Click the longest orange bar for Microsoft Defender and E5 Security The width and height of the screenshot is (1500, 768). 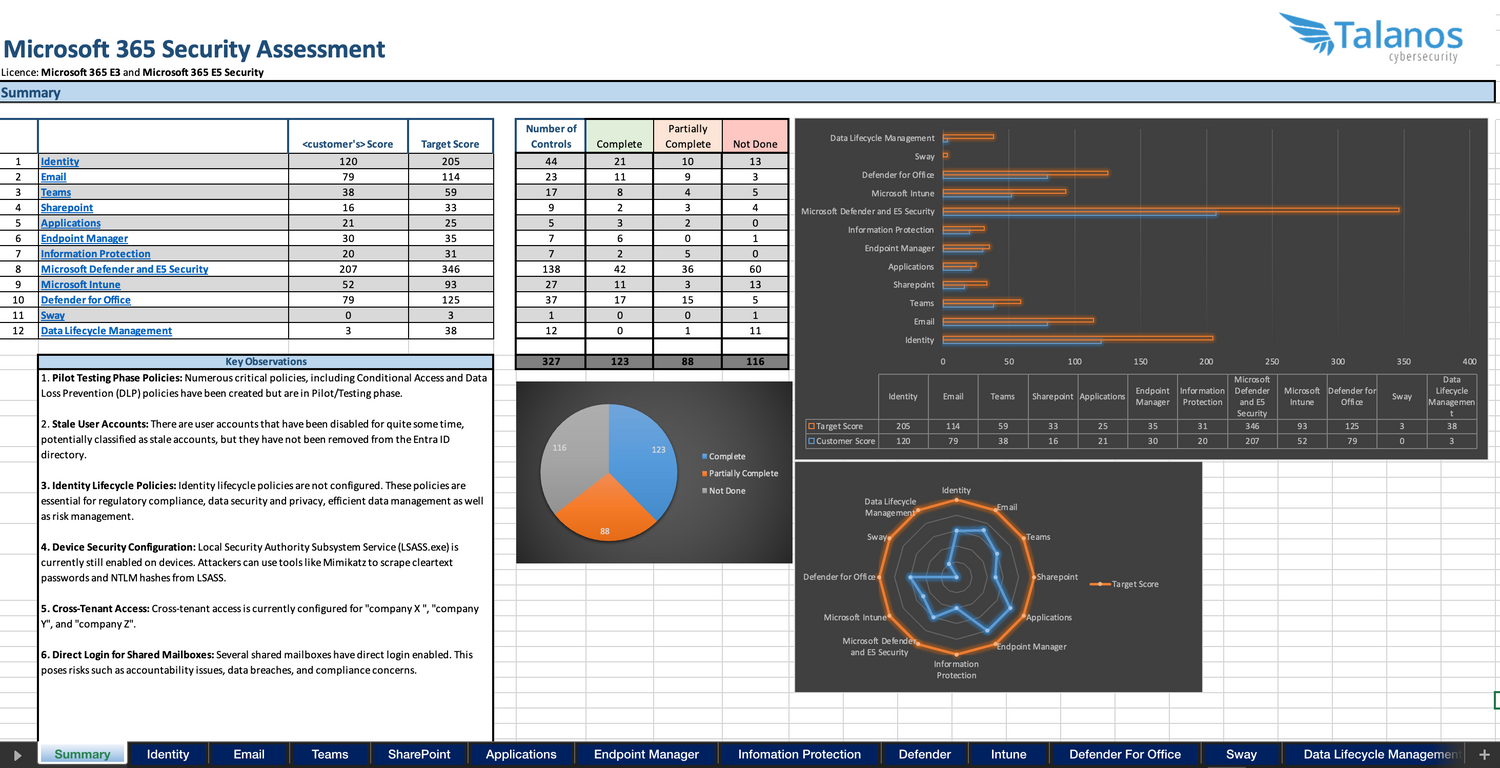click(1171, 210)
